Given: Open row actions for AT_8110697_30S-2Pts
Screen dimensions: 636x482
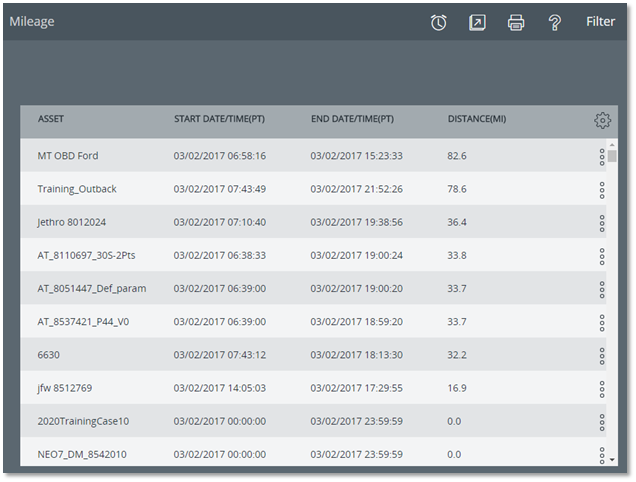Looking at the screenshot, I should (602, 257).
